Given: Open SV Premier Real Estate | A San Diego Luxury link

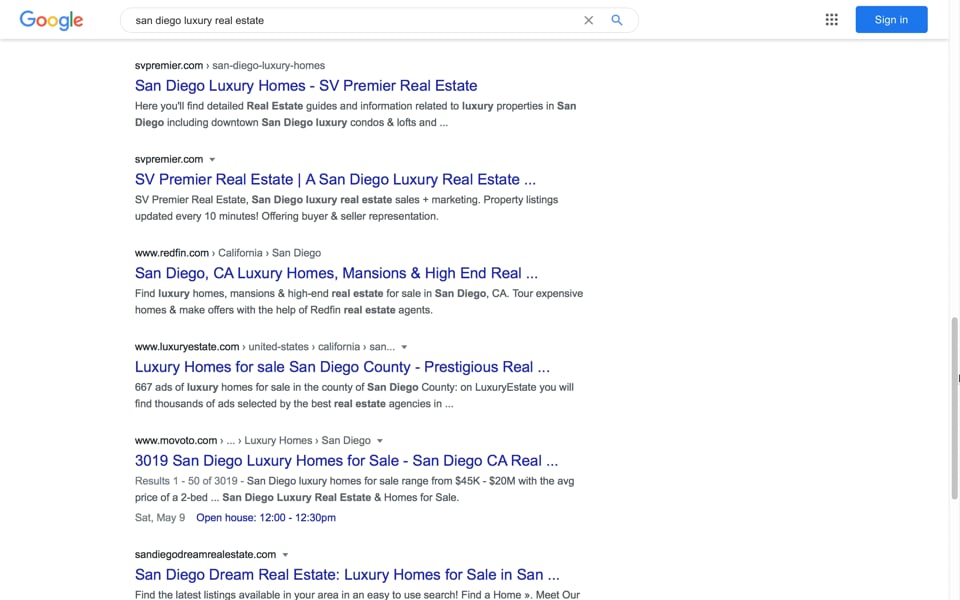Looking at the screenshot, I should (x=335, y=179).
